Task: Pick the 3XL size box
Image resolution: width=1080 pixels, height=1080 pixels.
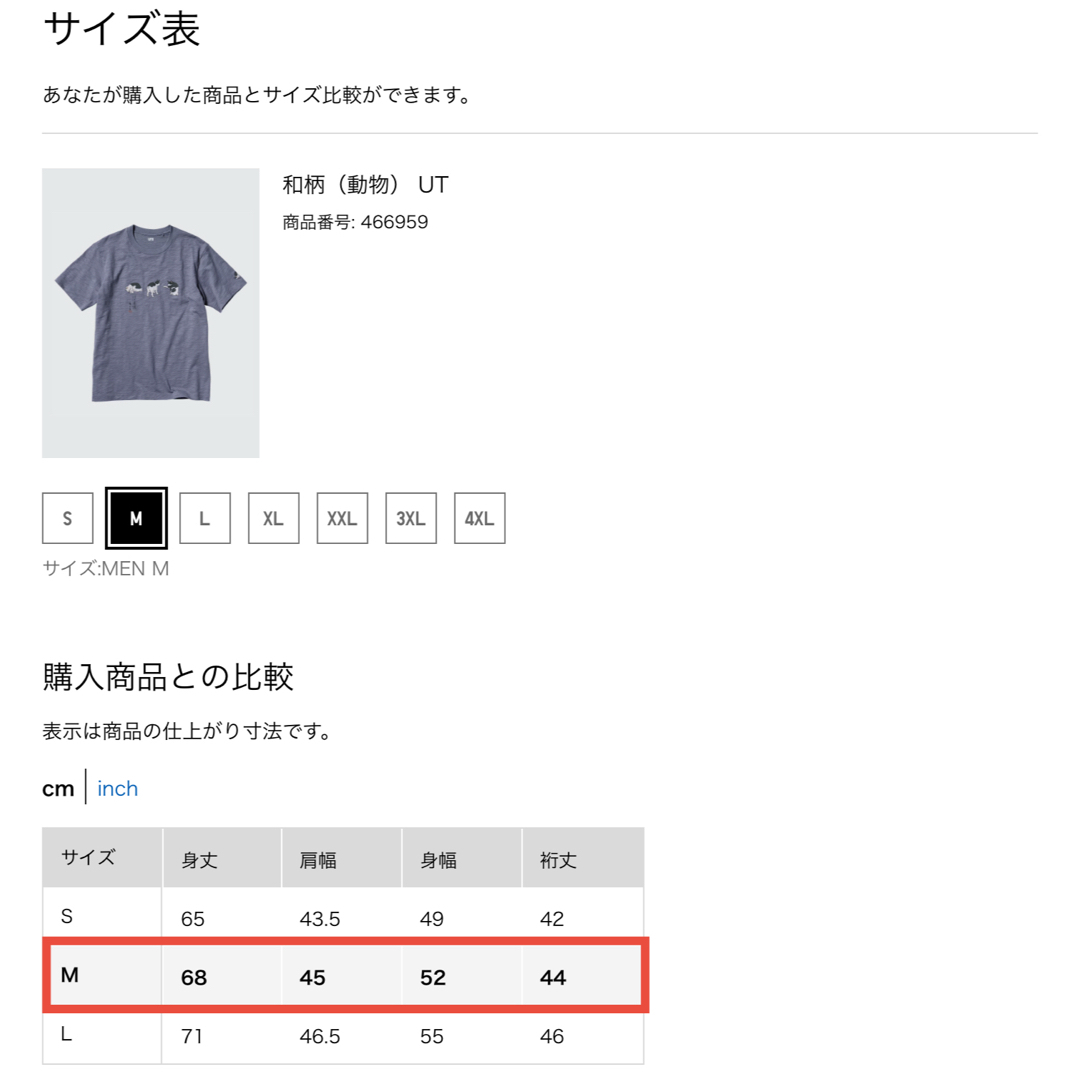Action: (x=411, y=518)
